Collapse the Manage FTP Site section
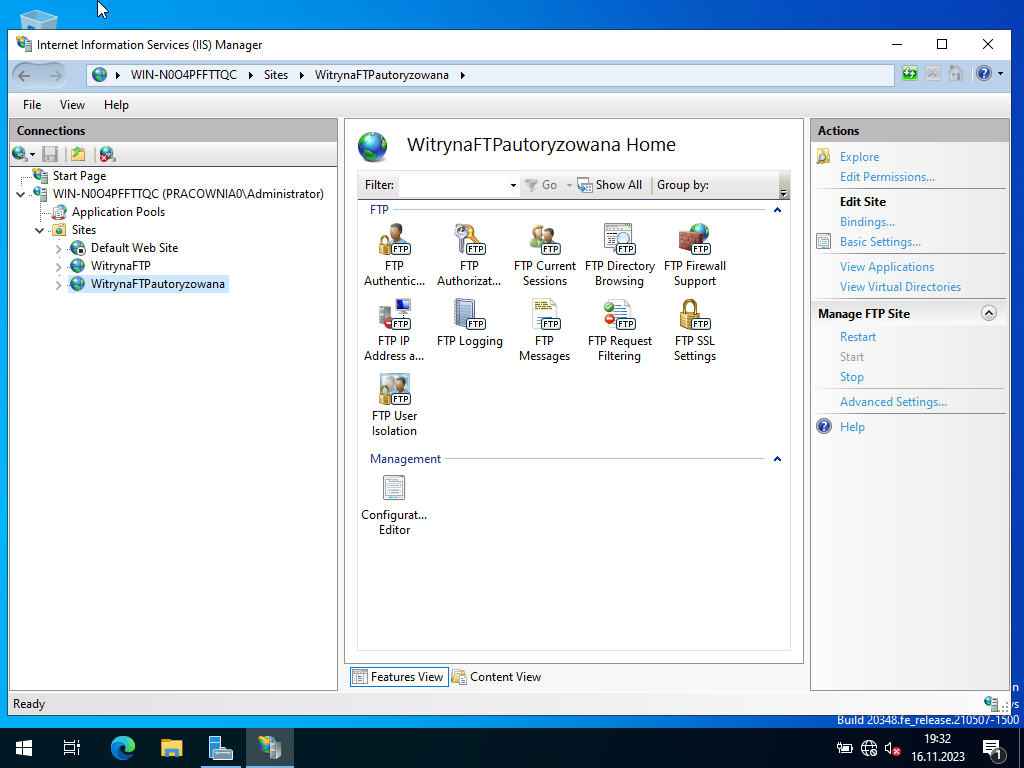 coord(989,313)
